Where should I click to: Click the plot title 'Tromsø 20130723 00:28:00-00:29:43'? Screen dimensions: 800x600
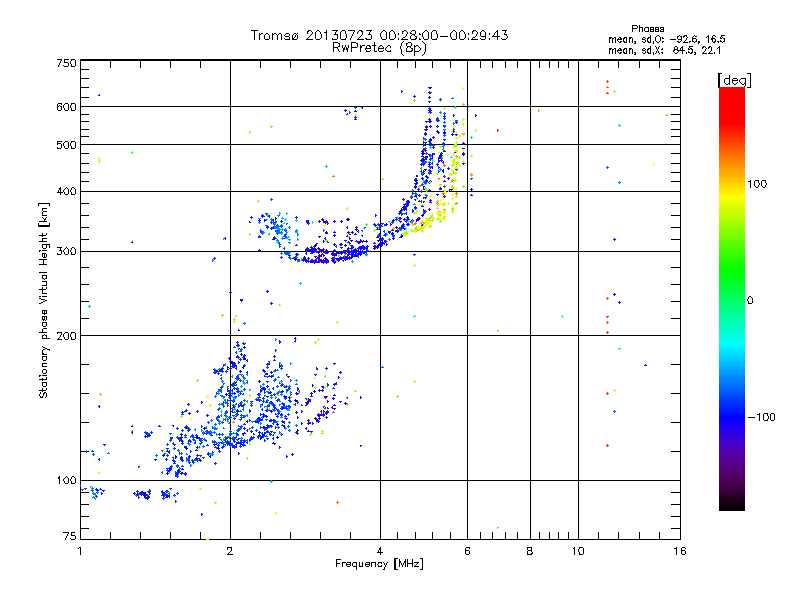click(x=379, y=35)
